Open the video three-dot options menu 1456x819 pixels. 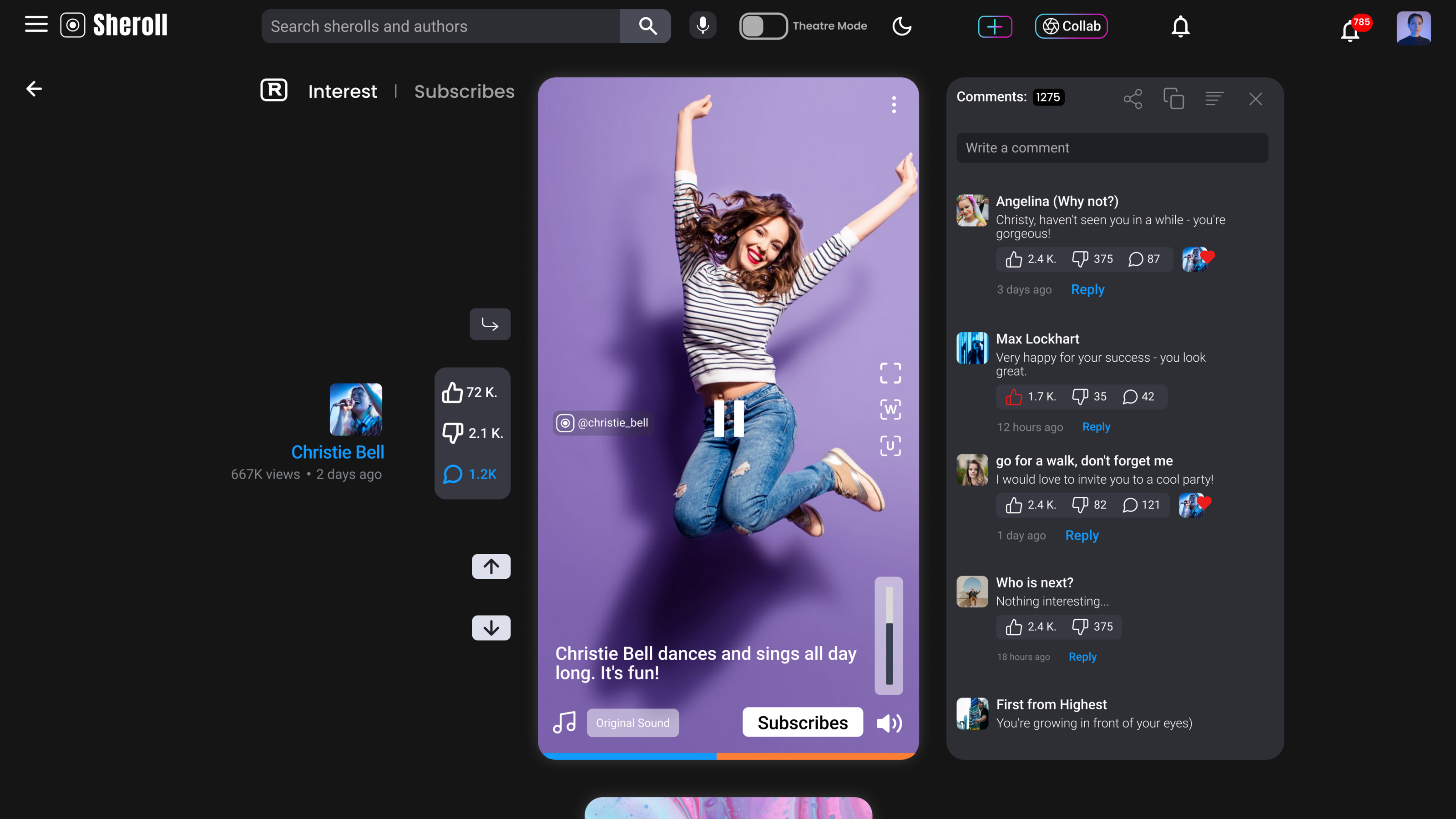(894, 105)
